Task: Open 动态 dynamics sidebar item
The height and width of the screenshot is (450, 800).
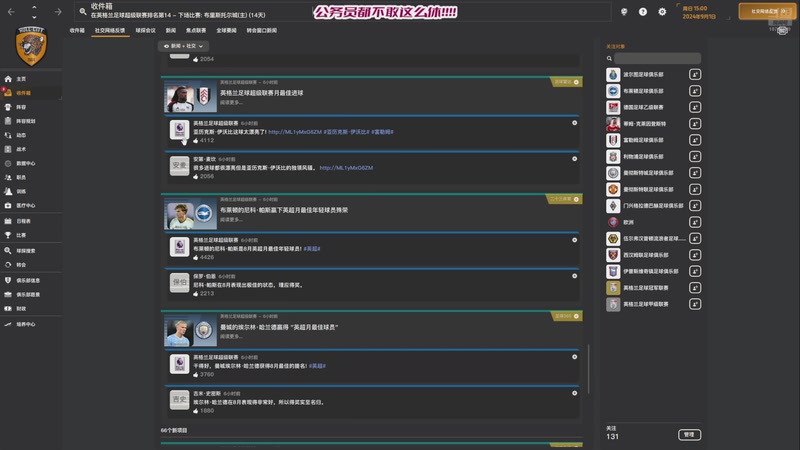Action: [20, 135]
